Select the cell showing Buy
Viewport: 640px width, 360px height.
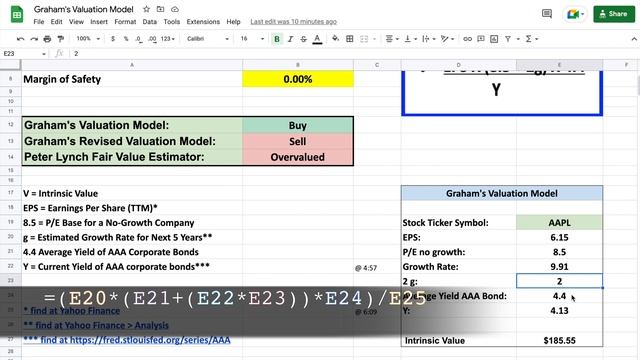tap(298, 125)
